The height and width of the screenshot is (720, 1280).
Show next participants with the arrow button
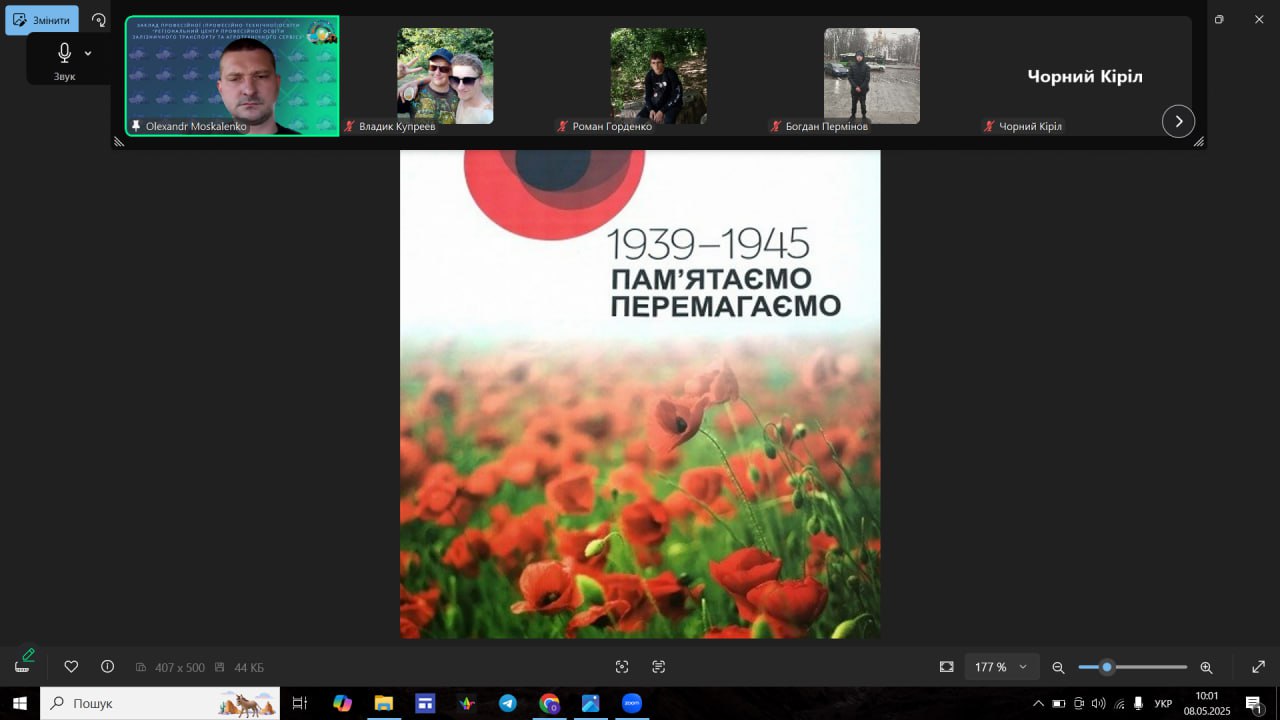[1178, 121]
